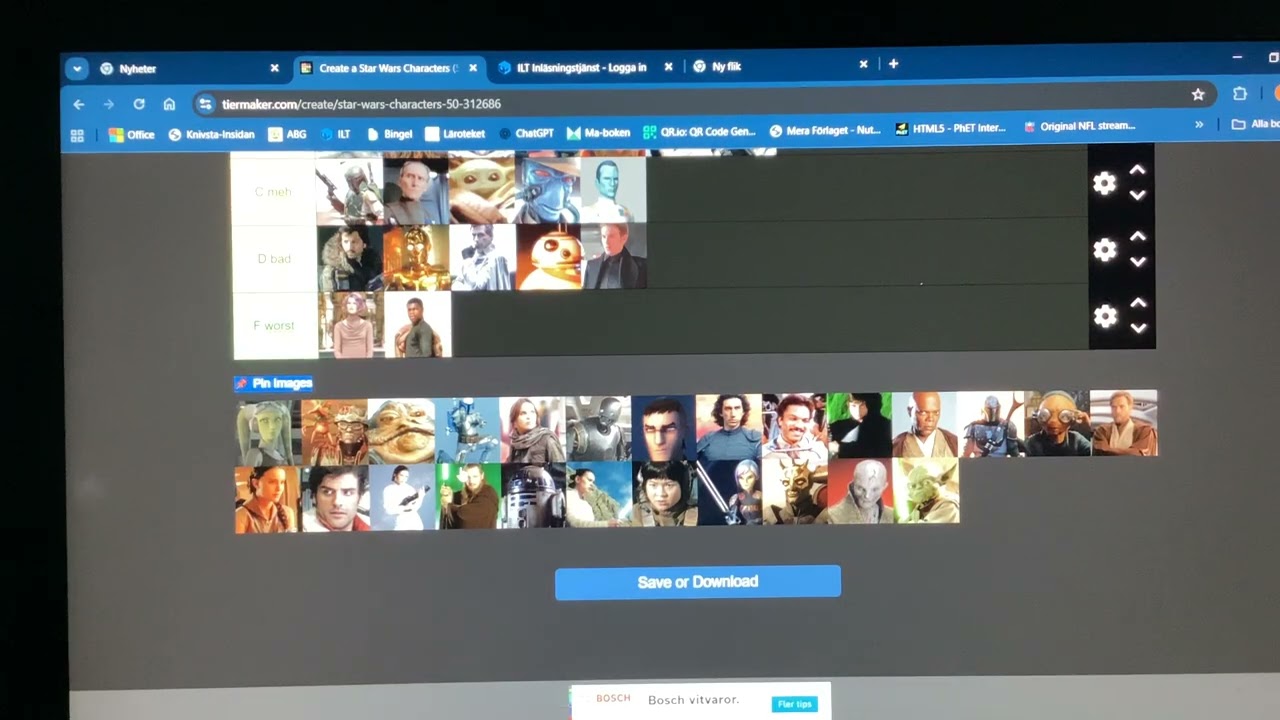This screenshot has height=720, width=1280.
Task: Move D bad tier down with arrow
Action: click(x=1137, y=261)
